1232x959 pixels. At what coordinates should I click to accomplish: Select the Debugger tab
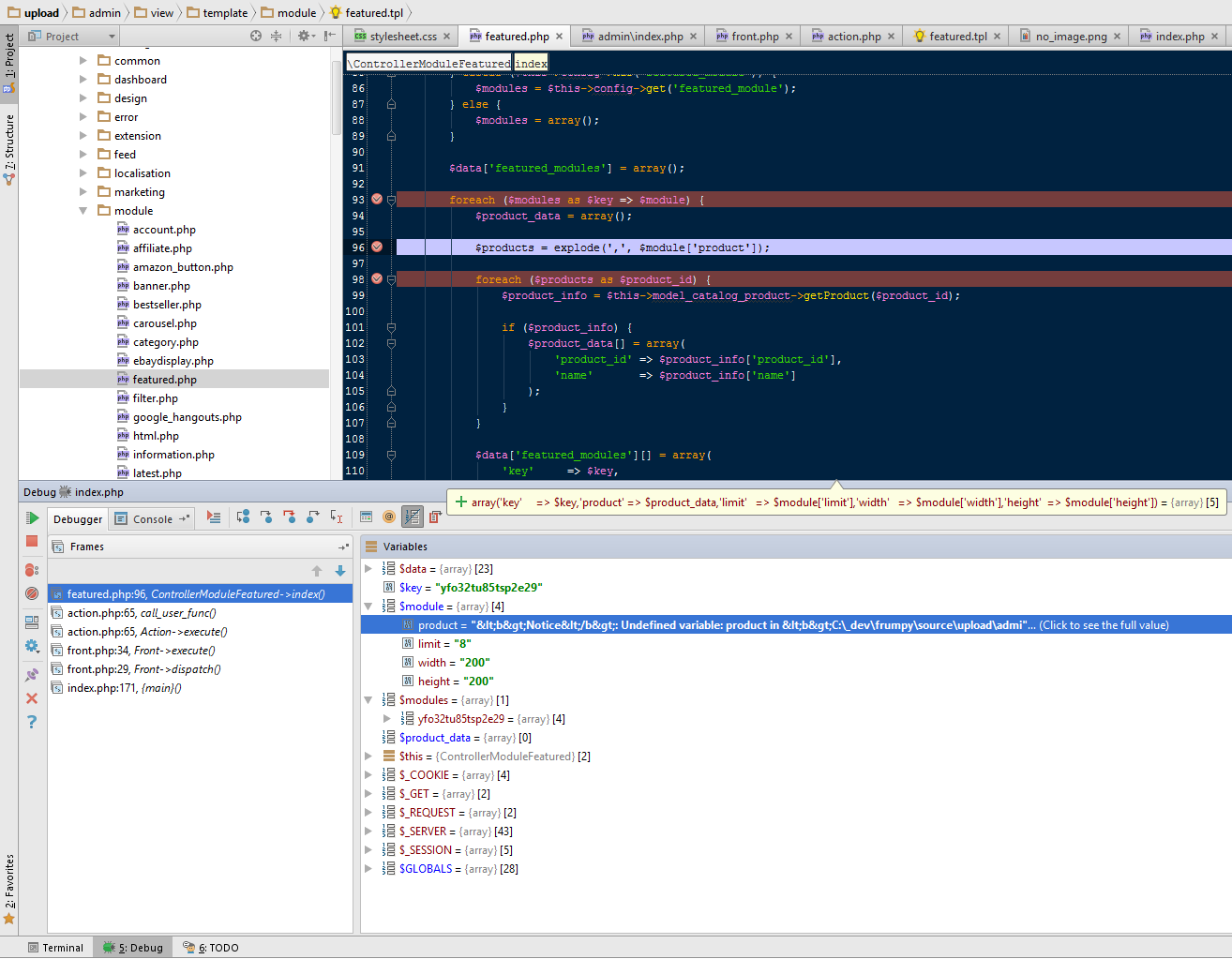pyautogui.click(x=78, y=519)
